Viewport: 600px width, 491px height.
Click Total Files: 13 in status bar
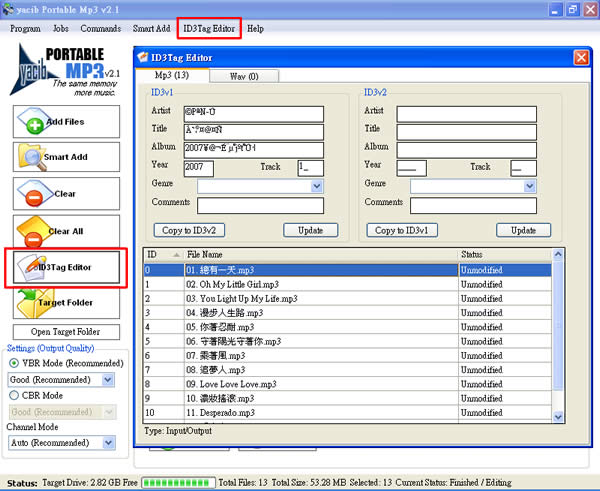(243, 483)
